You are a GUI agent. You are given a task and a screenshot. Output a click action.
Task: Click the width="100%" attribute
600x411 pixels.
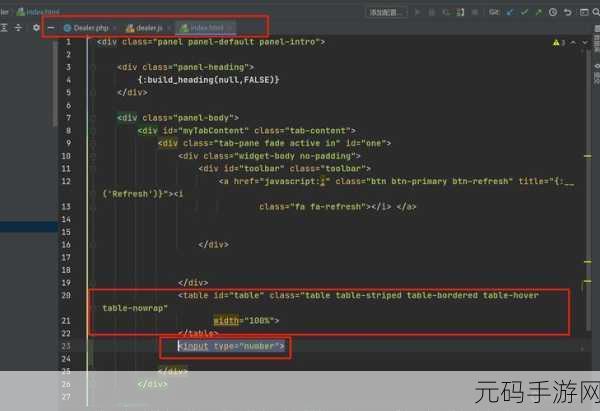246,321
